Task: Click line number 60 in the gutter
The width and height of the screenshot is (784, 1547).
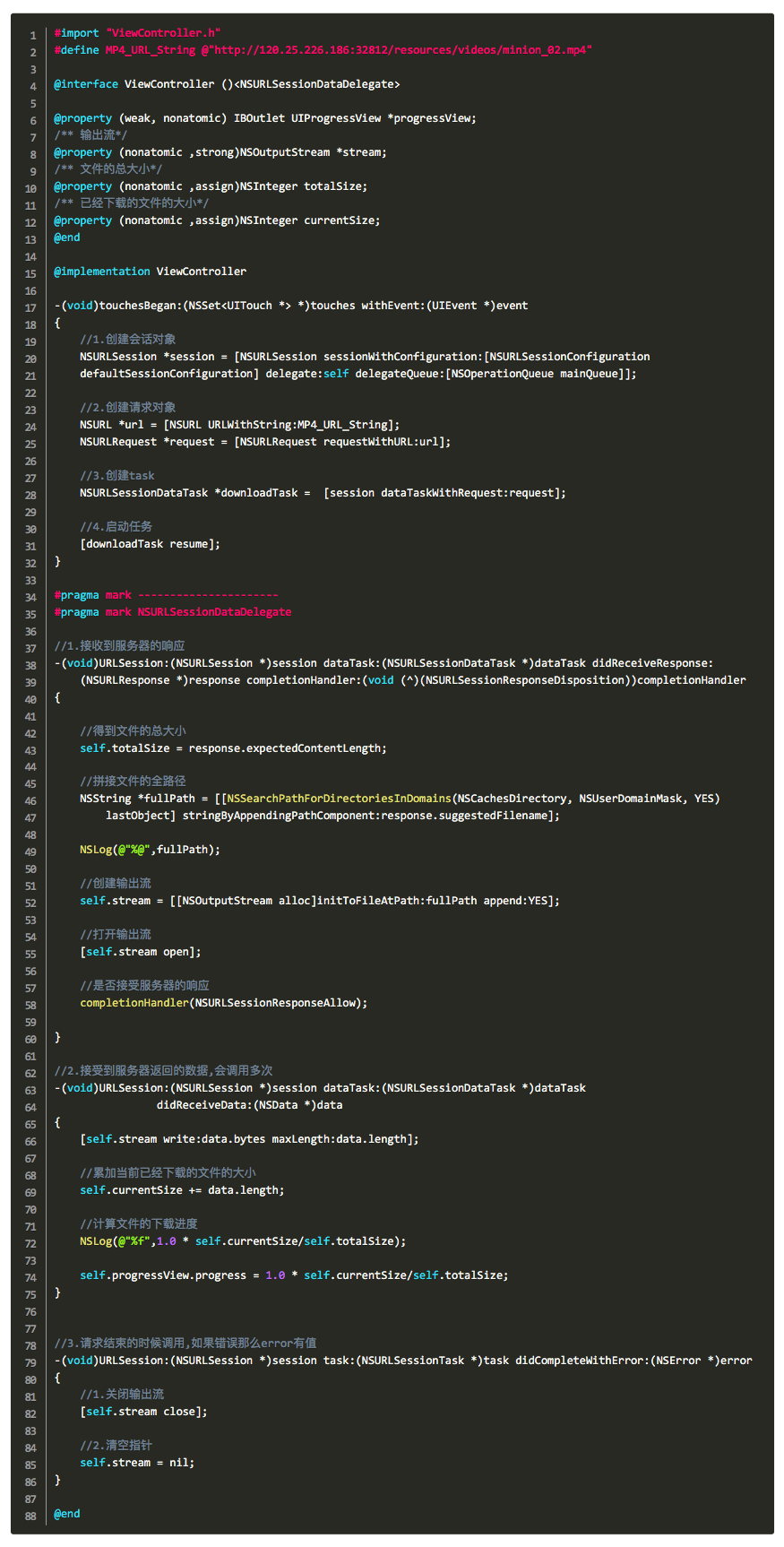Action: tap(30, 1040)
